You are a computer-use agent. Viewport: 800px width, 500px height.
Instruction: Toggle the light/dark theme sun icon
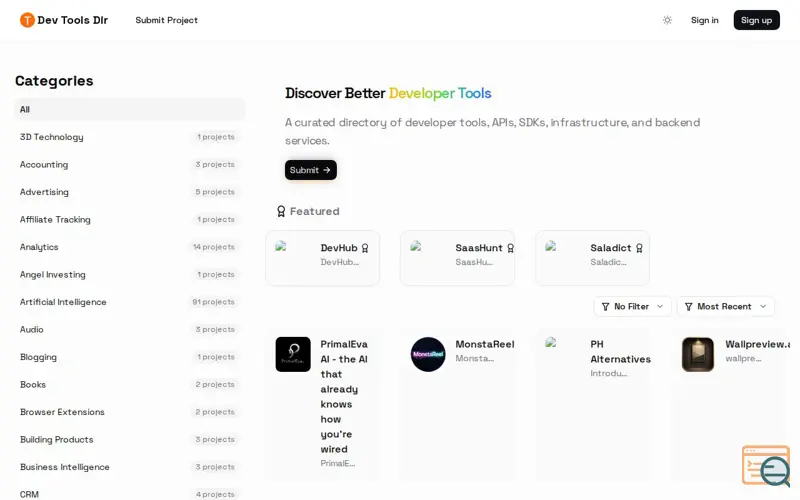click(x=667, y=20)
